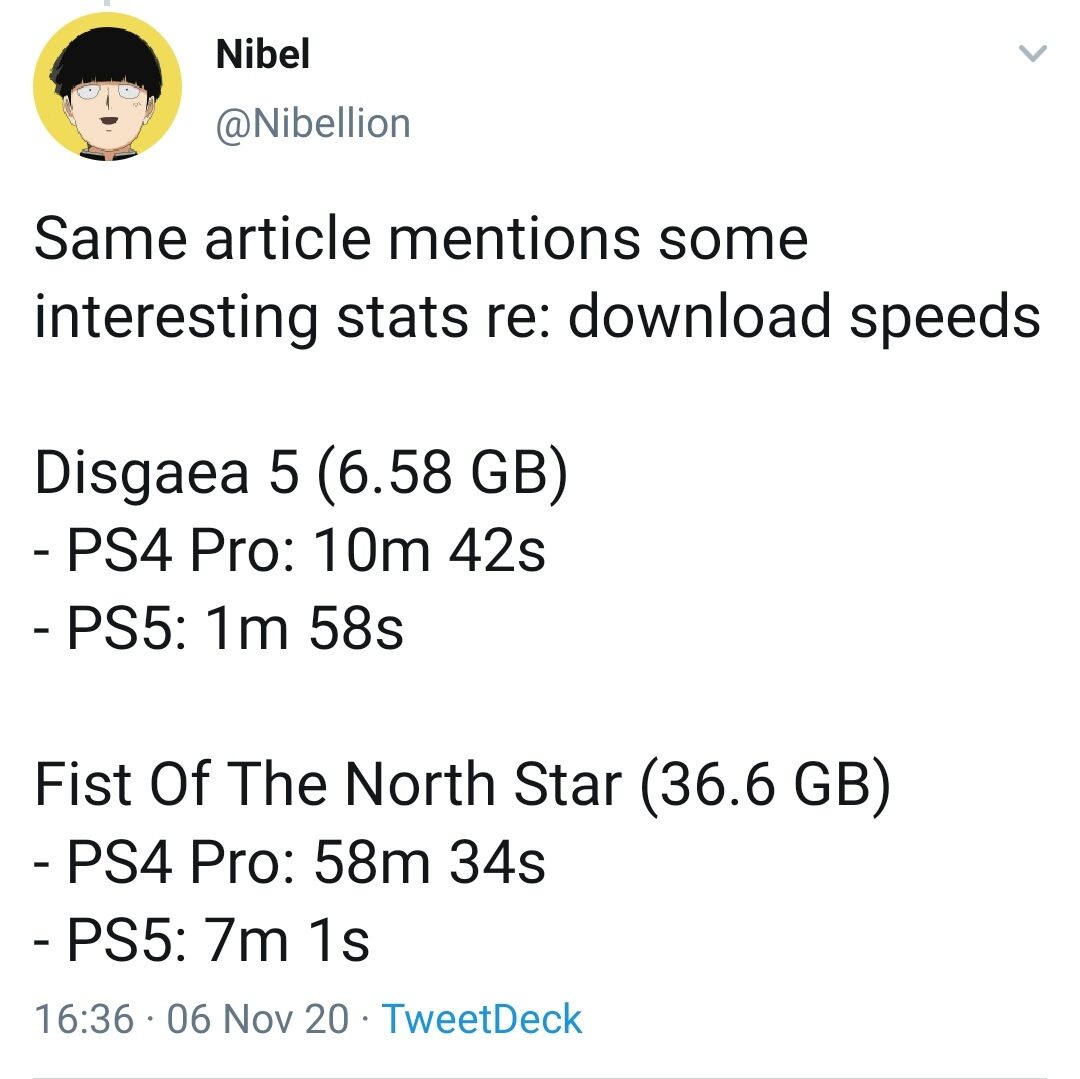This screenshot has height=1079, width=1080.
Task: Click the 'Disgaea 5' game title
Action: (166, 473)
